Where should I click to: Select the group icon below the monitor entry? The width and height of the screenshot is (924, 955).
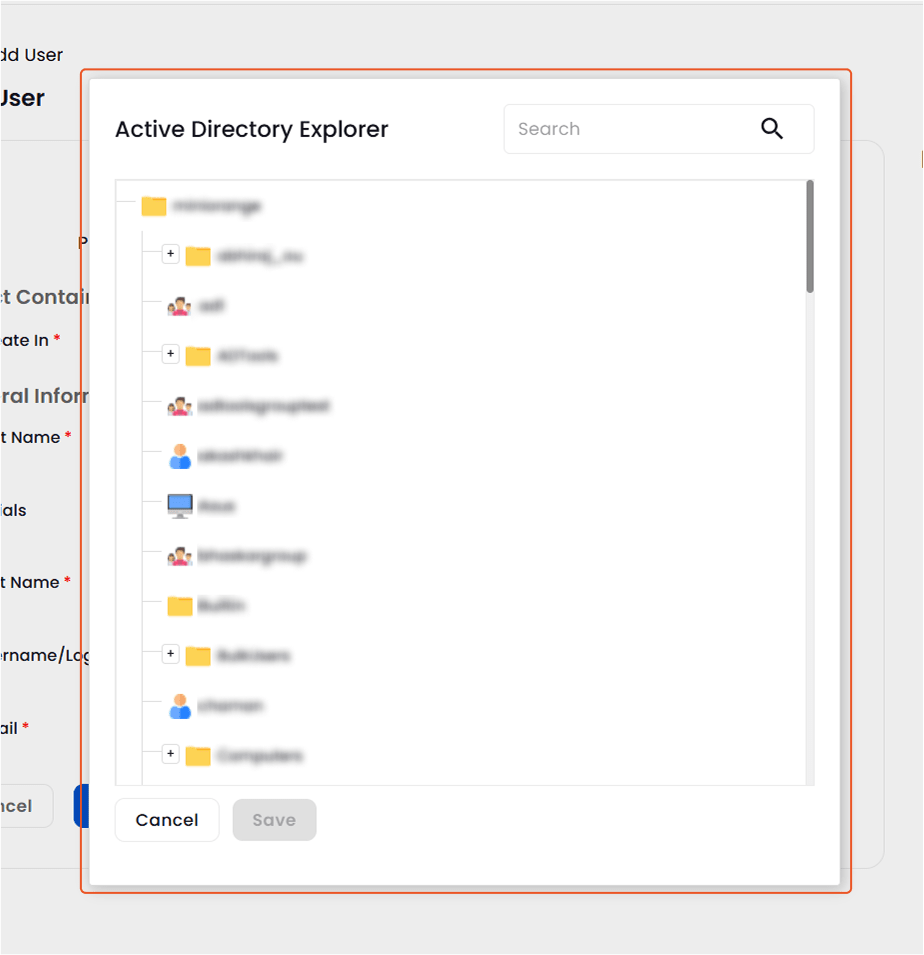[181, 555]
